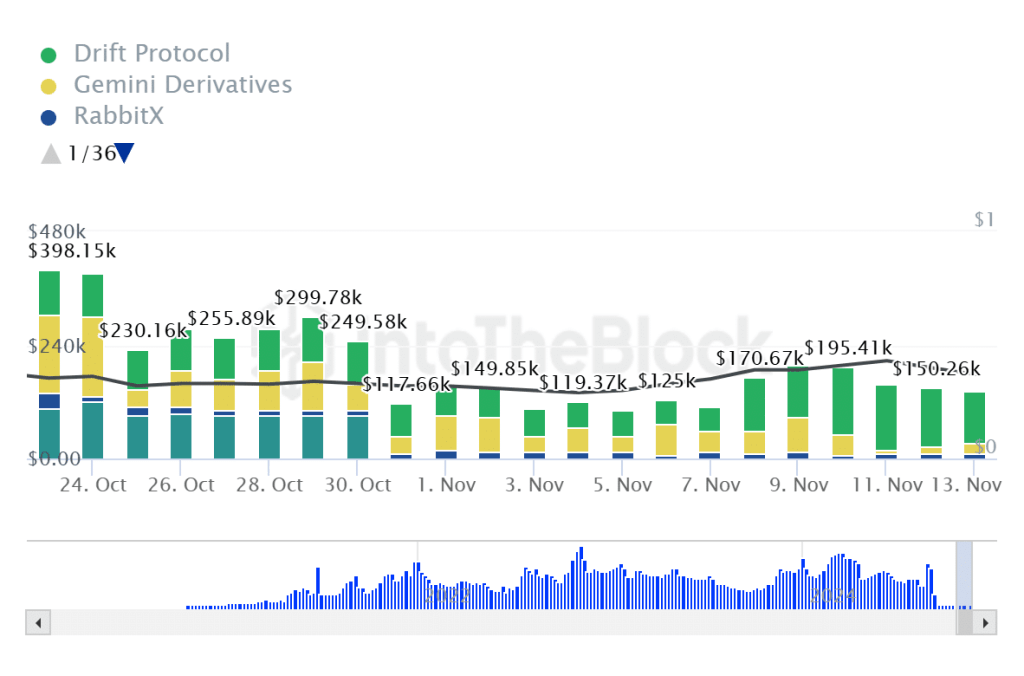Click the green Drift Protocol legend dot
This screenshot has width=1024, height=676.
(x=48, y=55)
